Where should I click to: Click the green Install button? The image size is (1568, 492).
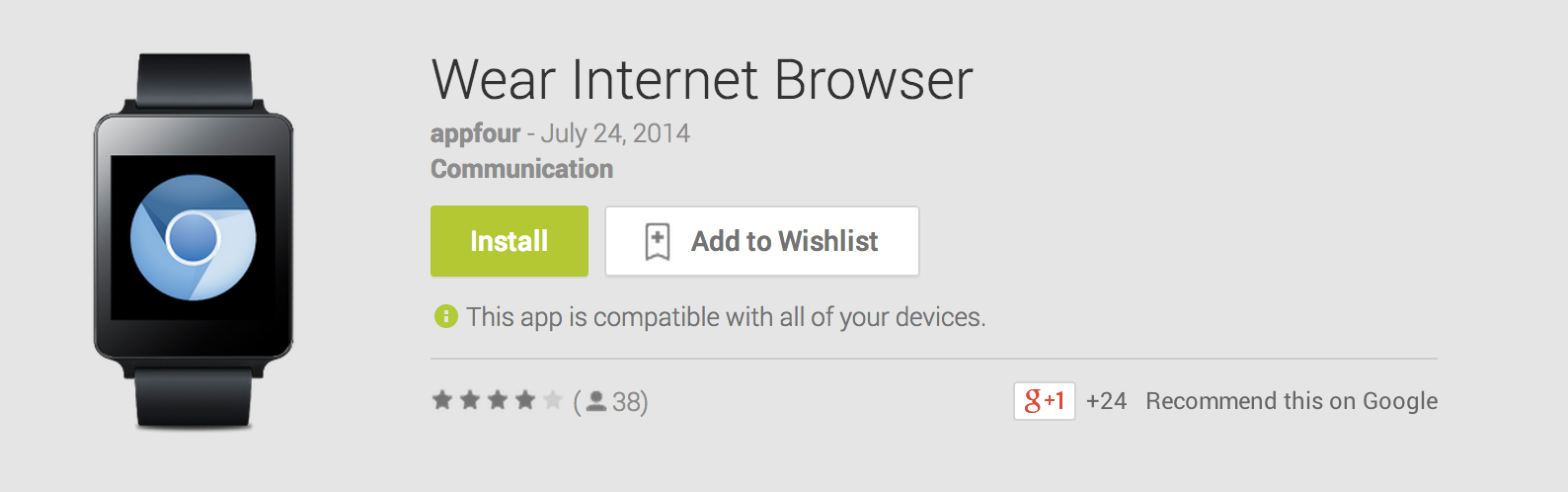click(x=510, y=241)
